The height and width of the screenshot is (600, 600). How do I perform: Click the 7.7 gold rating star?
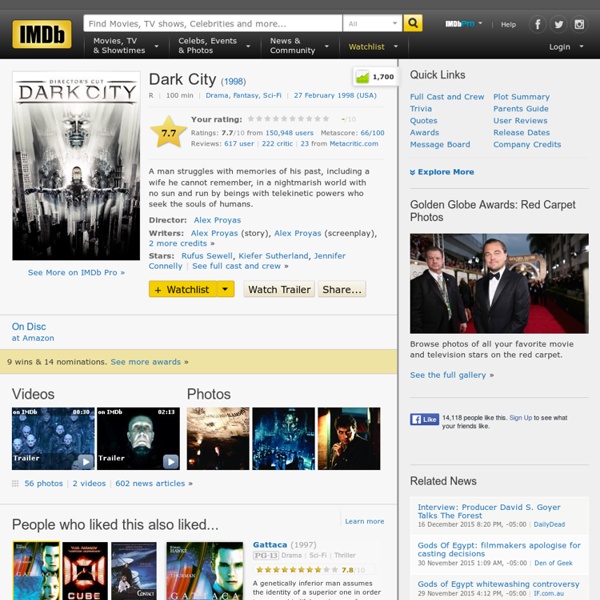coord(168,132)
